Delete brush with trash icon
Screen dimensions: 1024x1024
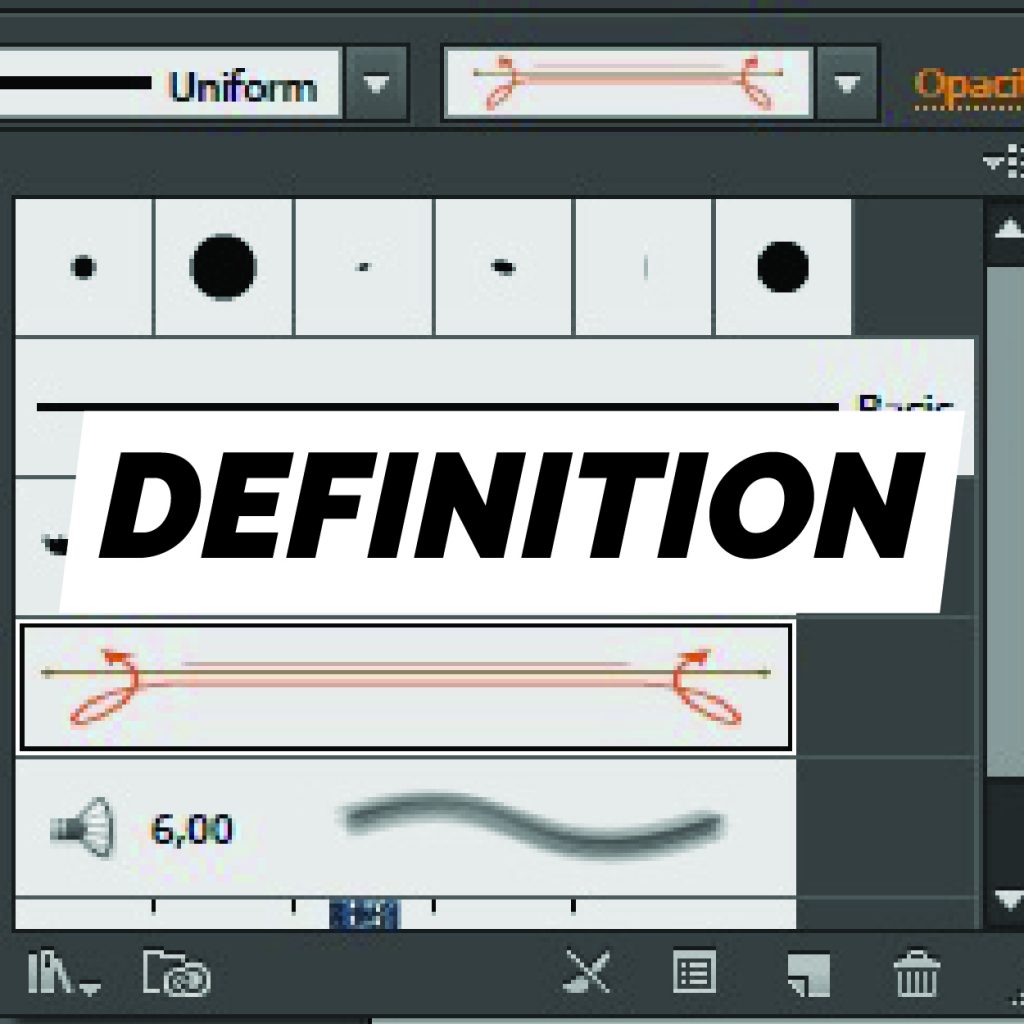(916, 973)
